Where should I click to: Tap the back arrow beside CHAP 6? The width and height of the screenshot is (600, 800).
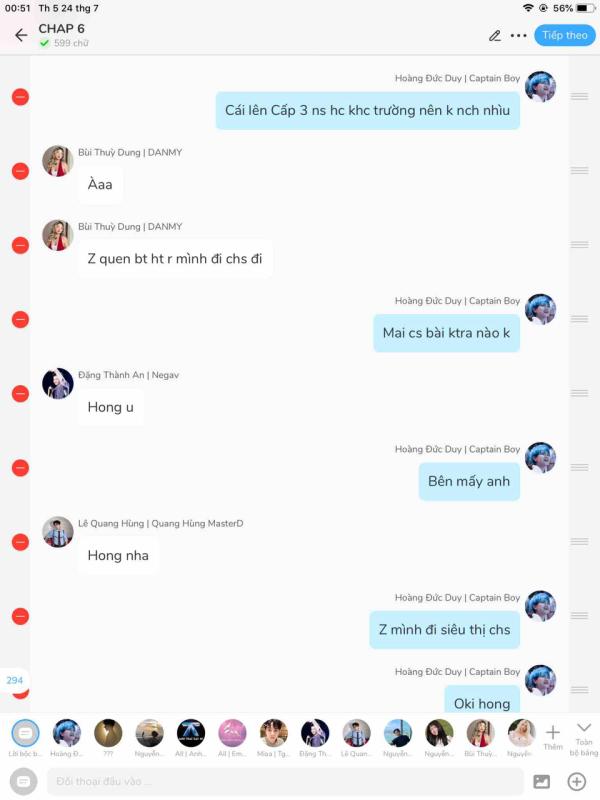click(21, 35)
